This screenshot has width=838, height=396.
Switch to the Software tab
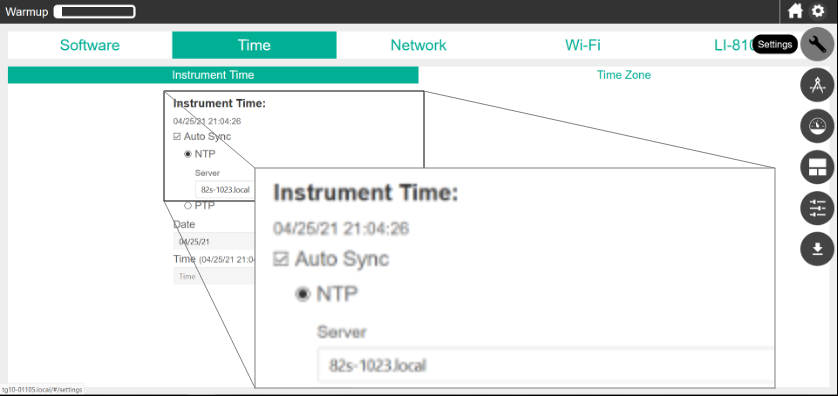90,45
